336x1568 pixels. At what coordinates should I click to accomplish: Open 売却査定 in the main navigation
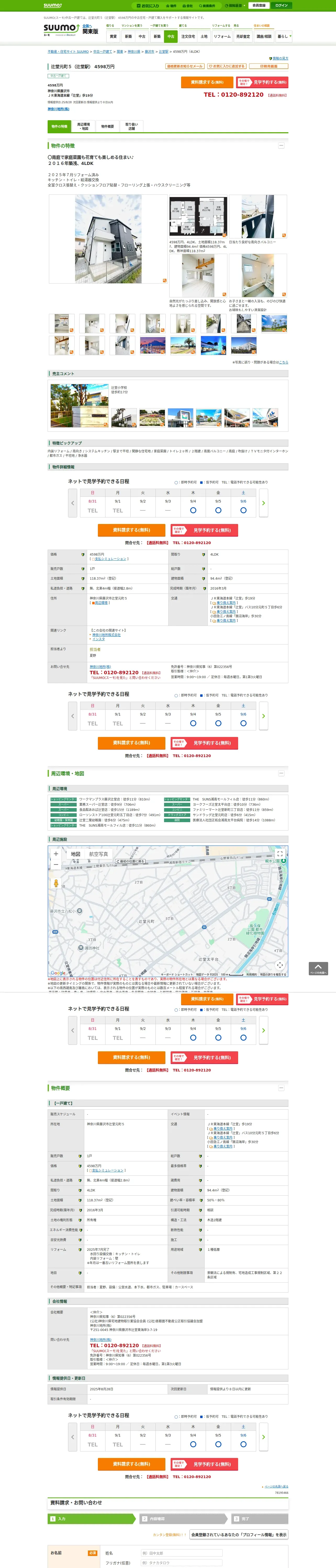tap(243, 37)
